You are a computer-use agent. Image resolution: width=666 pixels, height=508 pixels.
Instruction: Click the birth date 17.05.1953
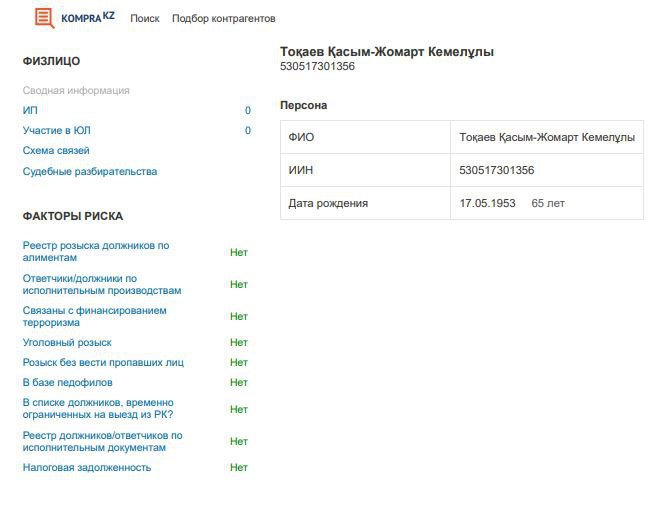(488, 203)
